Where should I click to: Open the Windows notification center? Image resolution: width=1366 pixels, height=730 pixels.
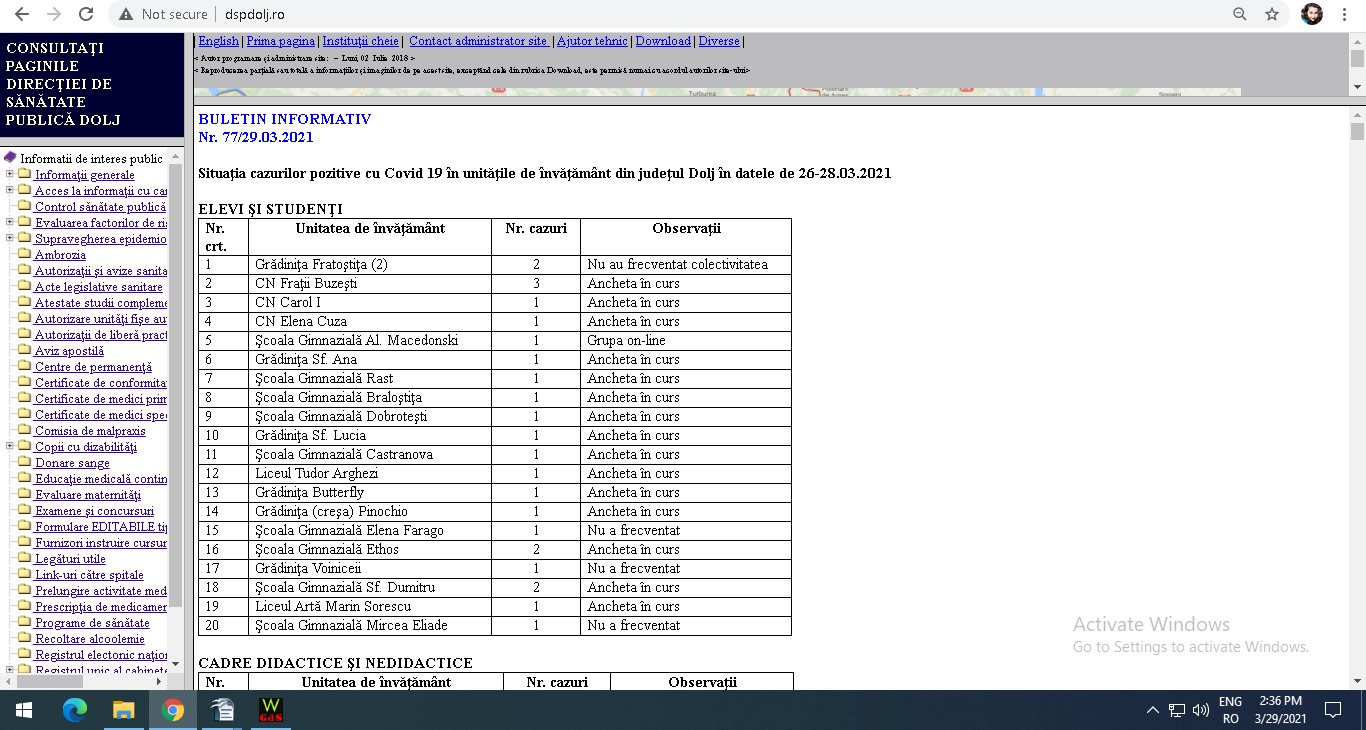[x=1332, y=710]
